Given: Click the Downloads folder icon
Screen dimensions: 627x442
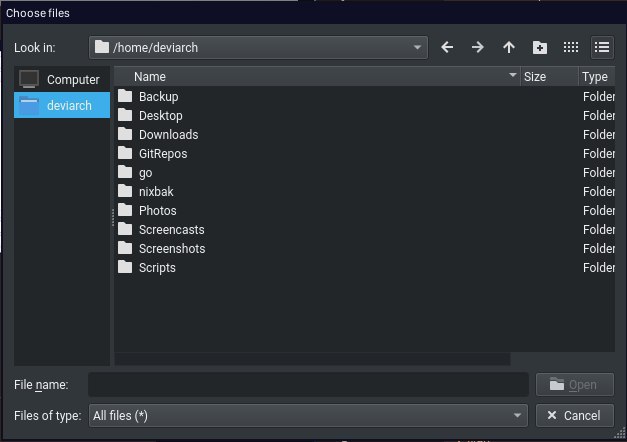Looking at the screenshot, I should pyautogui.click(x=125, y=134).
